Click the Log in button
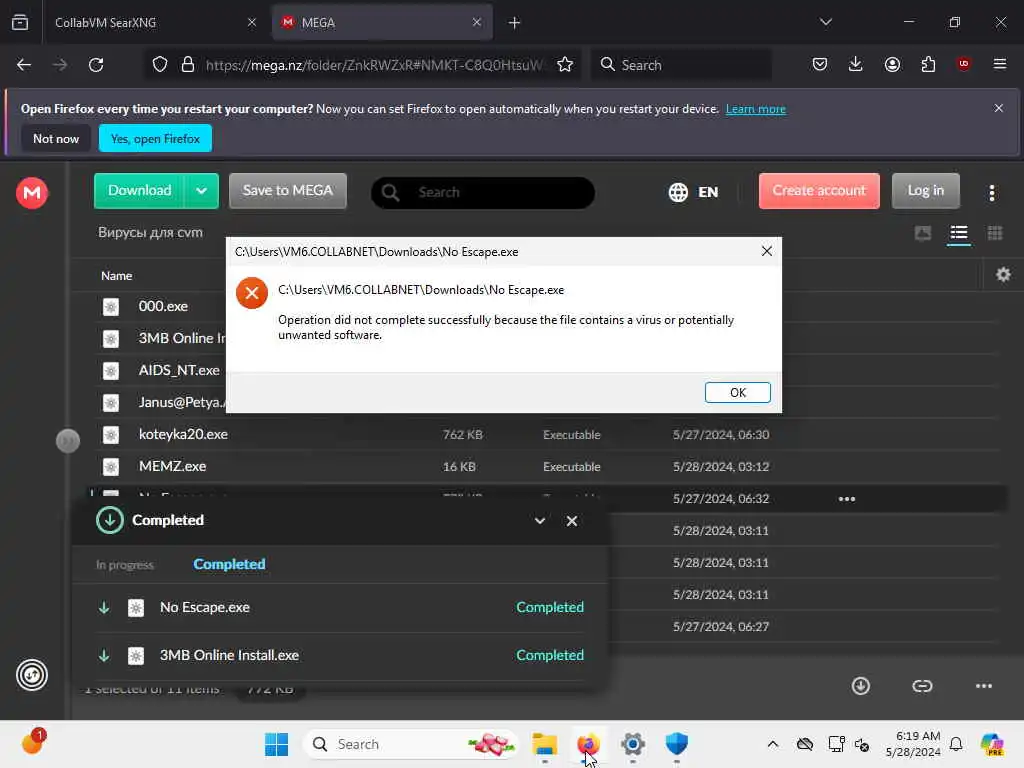1024x768 pixels. tap(925, 191)
